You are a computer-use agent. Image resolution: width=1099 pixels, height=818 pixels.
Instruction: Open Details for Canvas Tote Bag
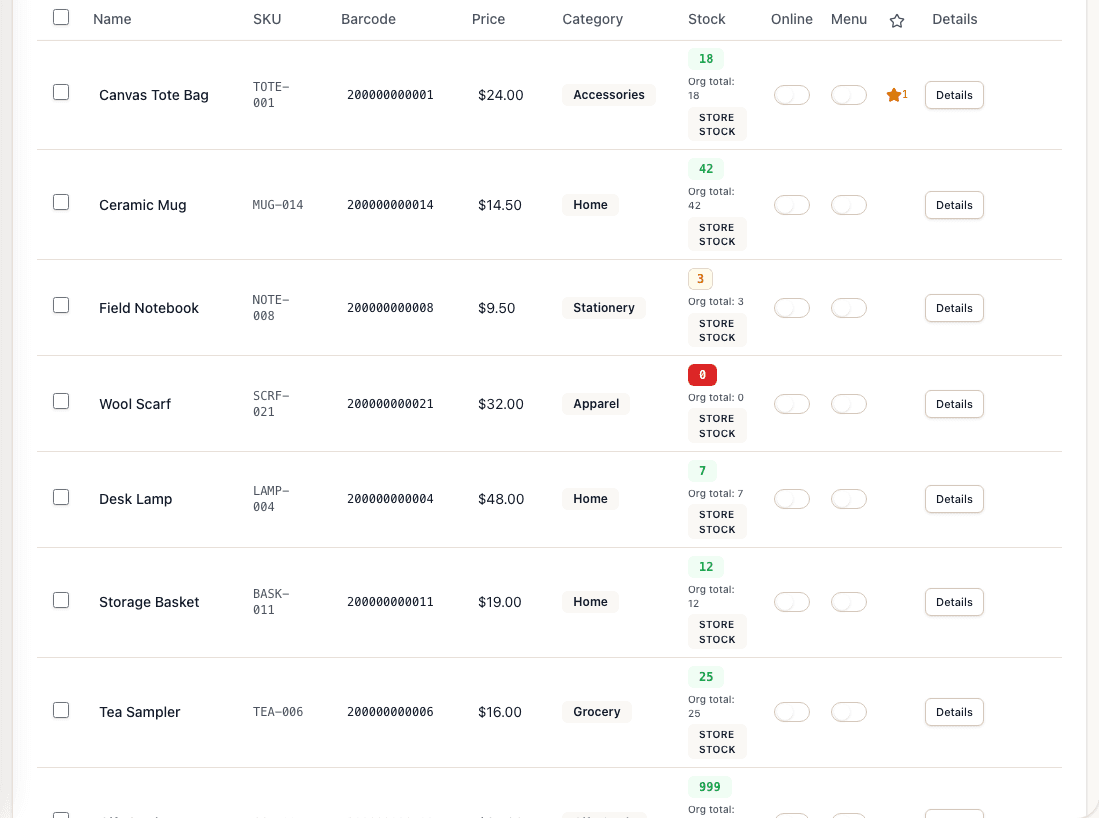pos(954,95)
